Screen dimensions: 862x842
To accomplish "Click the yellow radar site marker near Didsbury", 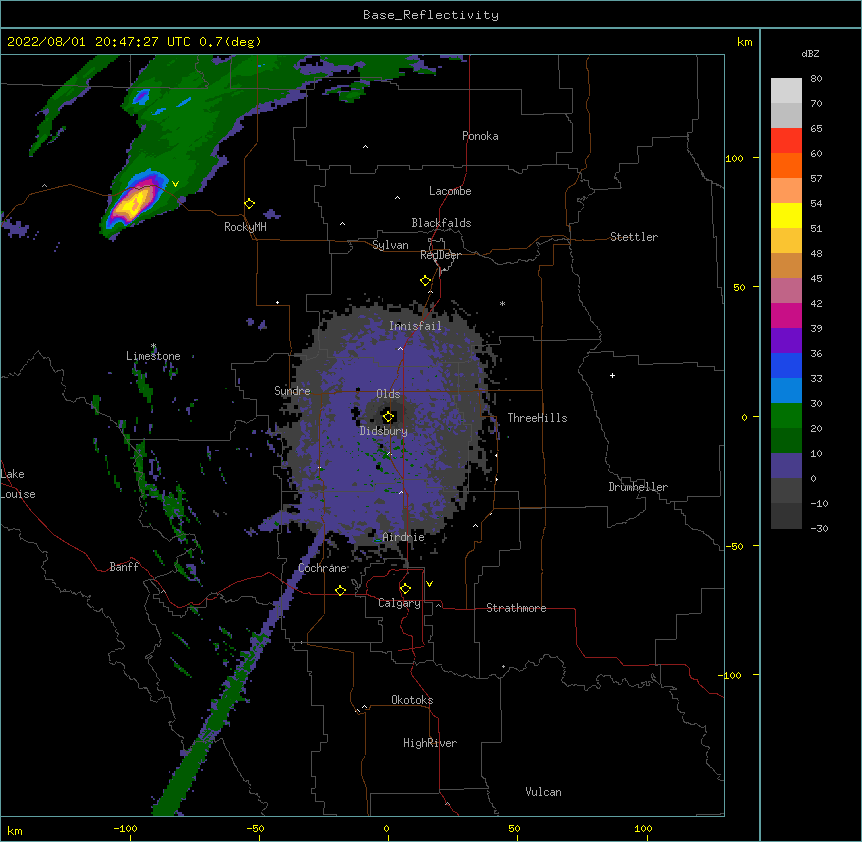I will tap(388, 416).
